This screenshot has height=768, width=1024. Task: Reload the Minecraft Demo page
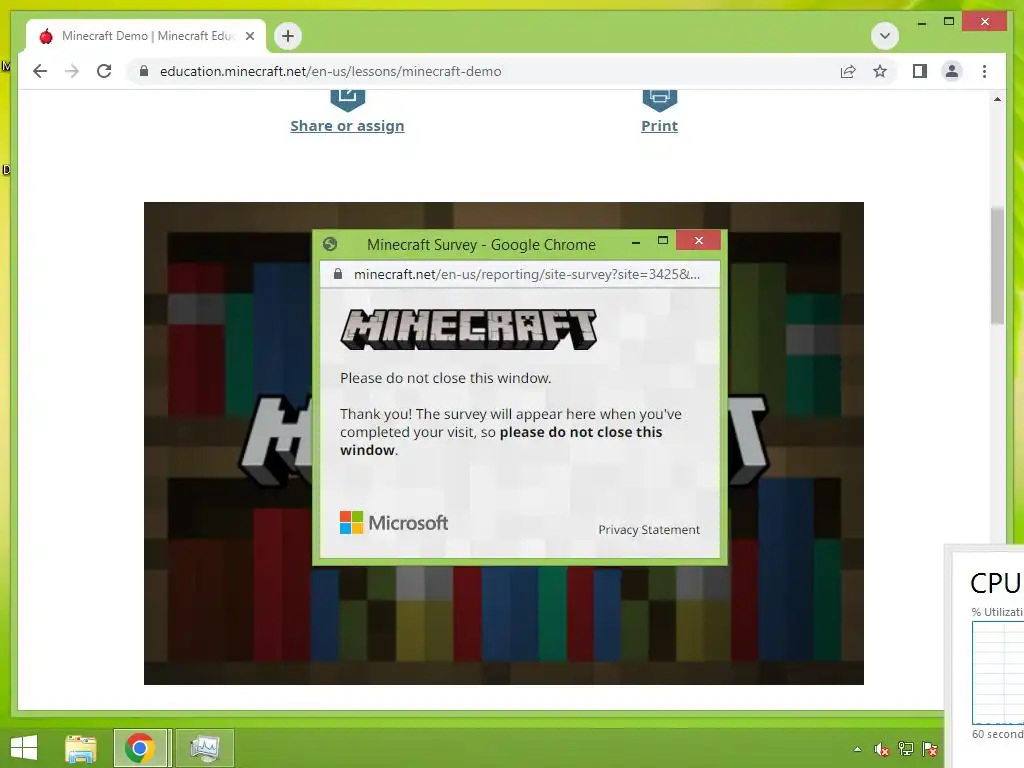104,71
